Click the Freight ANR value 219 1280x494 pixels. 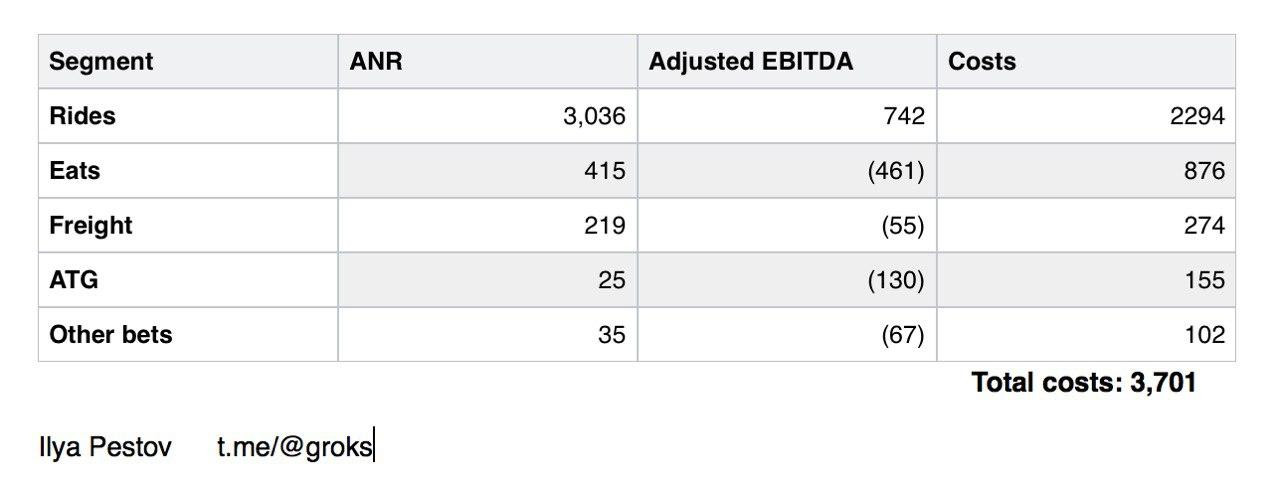click(x=604, y=226)
